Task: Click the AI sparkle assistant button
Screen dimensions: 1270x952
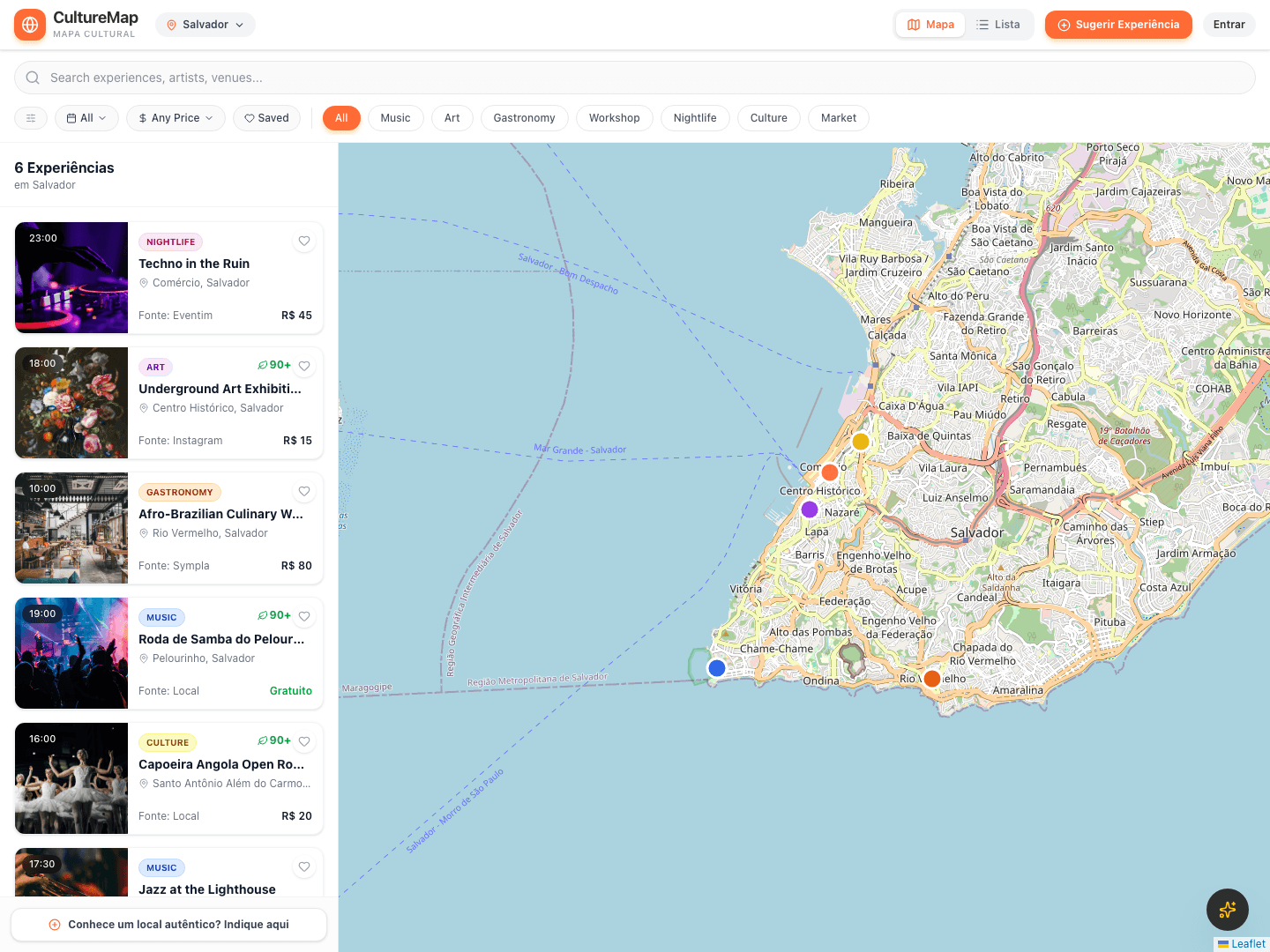Action: [1228, 910]
